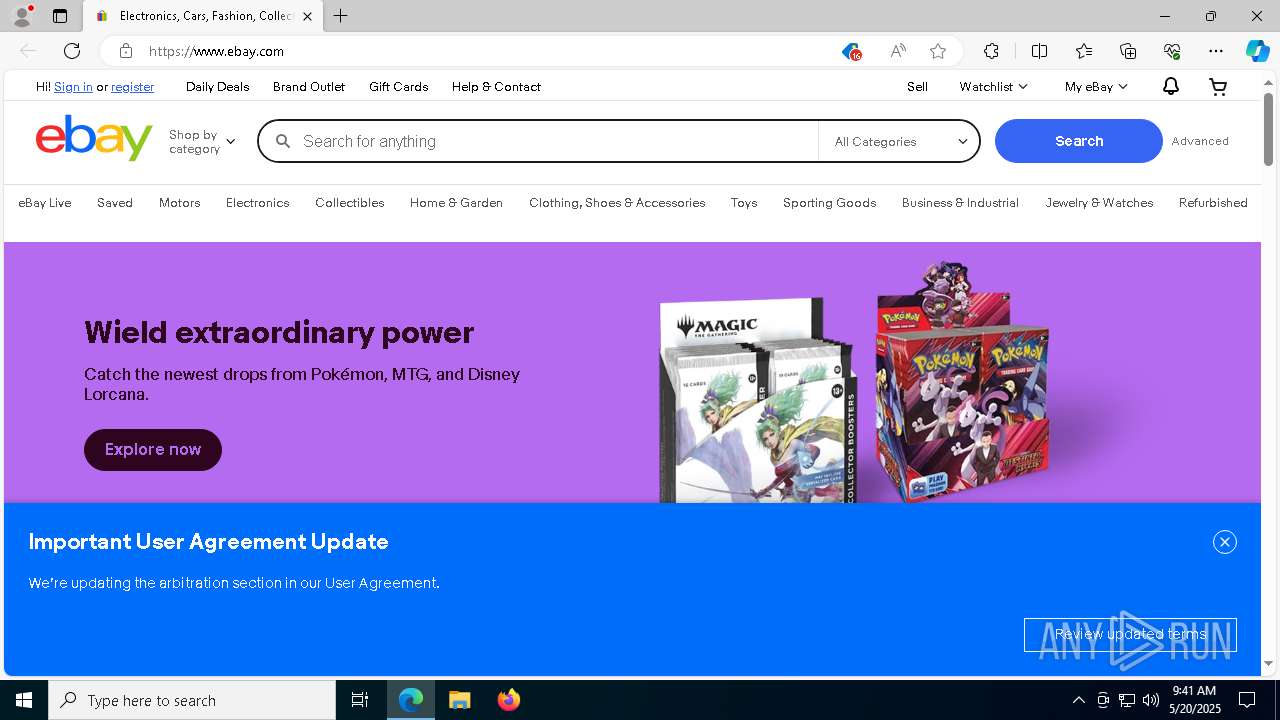The height and width of the screenshot is (720, 1280).
Task: Open the Saved category tab
Action: 115,203
